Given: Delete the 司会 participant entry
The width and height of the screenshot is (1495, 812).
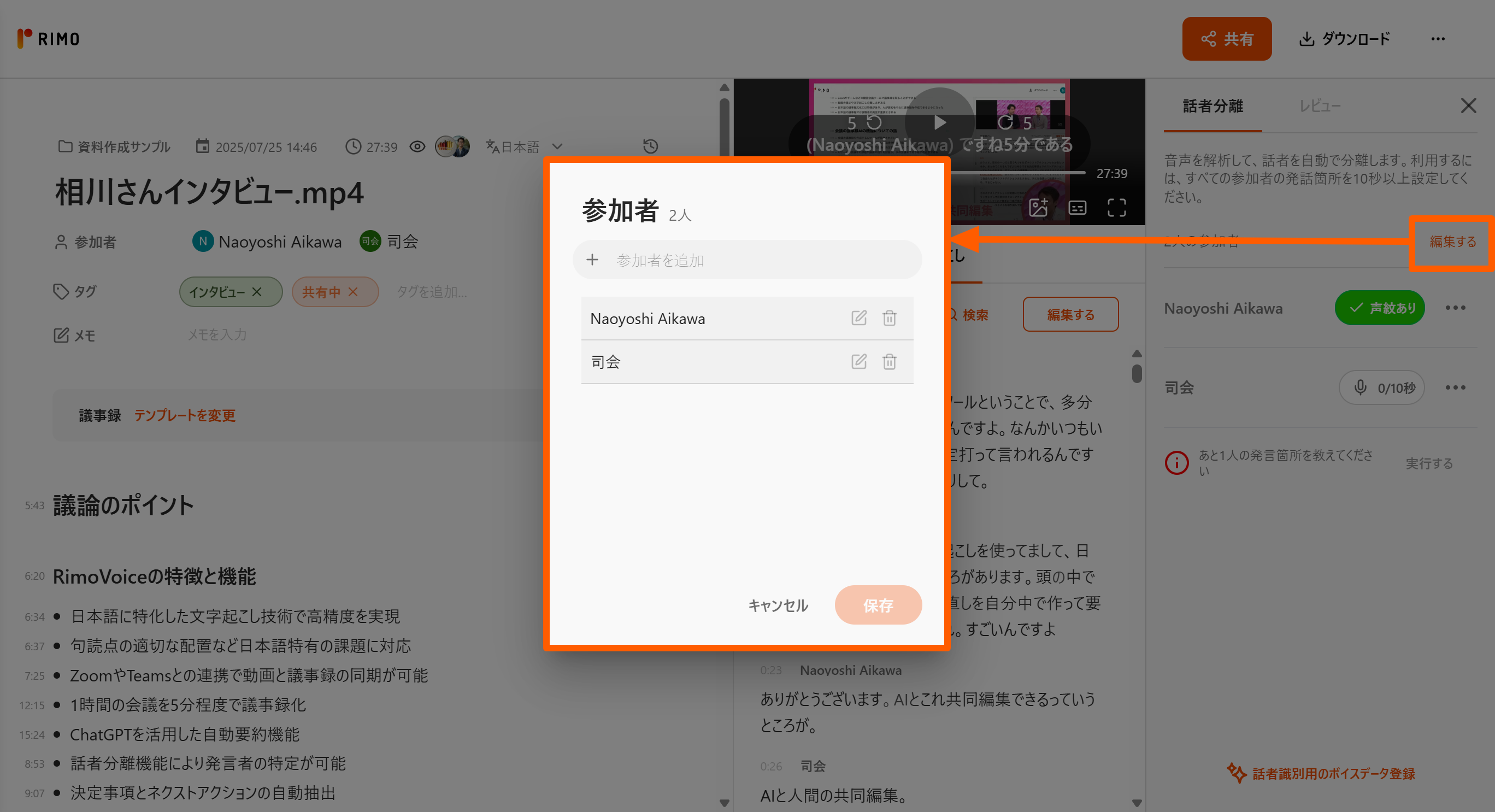Looking at the screenshot, I should pyautogui.click(x=889, y=362).
